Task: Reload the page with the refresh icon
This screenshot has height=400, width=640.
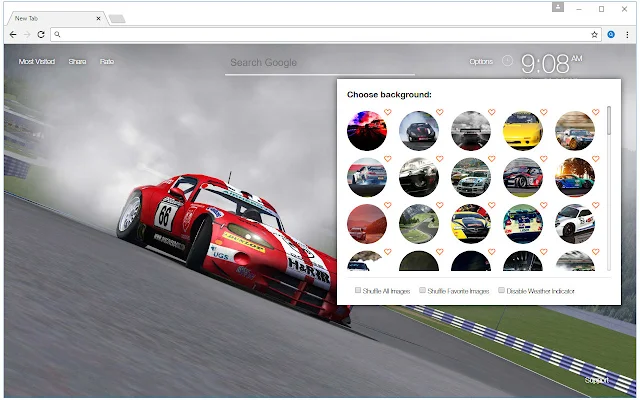Action: coord(41,35)
